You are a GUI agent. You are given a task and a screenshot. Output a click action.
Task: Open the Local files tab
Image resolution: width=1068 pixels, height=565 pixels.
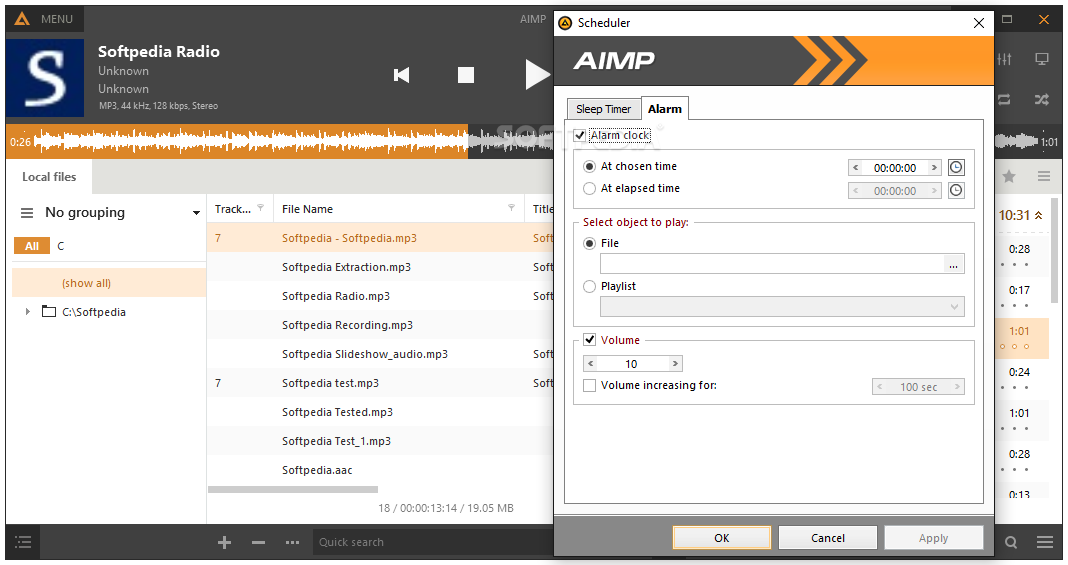pyautogui.click(x=49, y=177)
